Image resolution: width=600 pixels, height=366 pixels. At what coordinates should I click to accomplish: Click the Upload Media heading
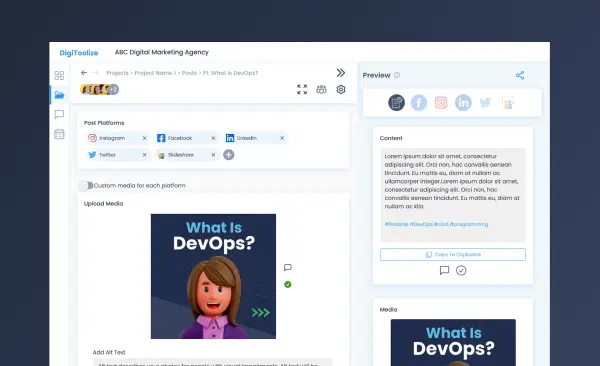coord(103,204)
